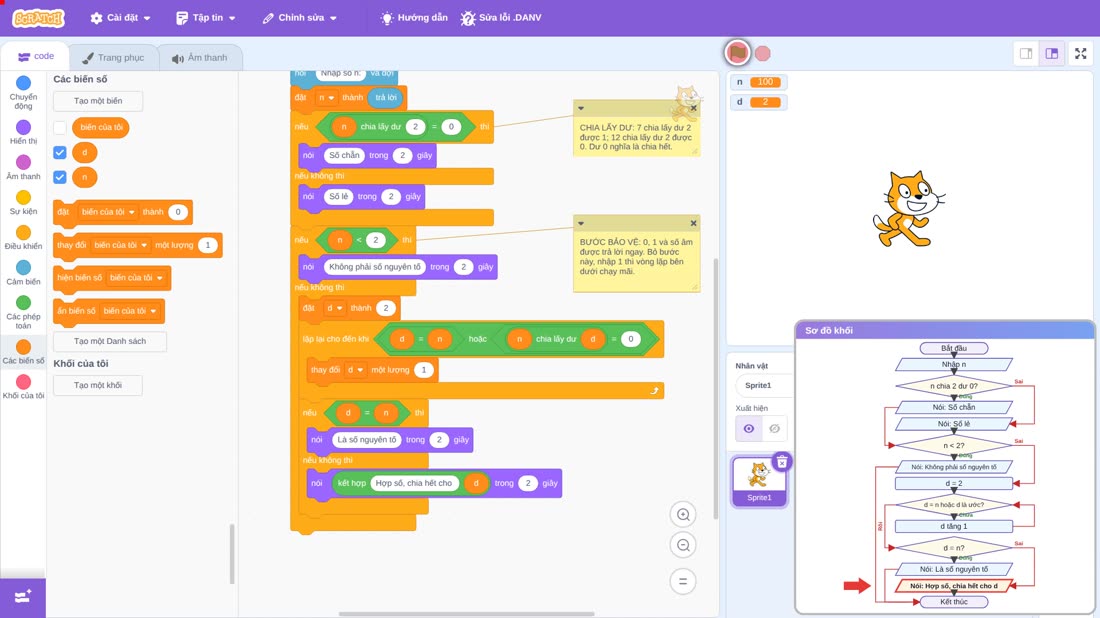Tick the 'biến của tôi' variable checkbox
This screenshot has width=1100, height=618.
coord(60,128)
